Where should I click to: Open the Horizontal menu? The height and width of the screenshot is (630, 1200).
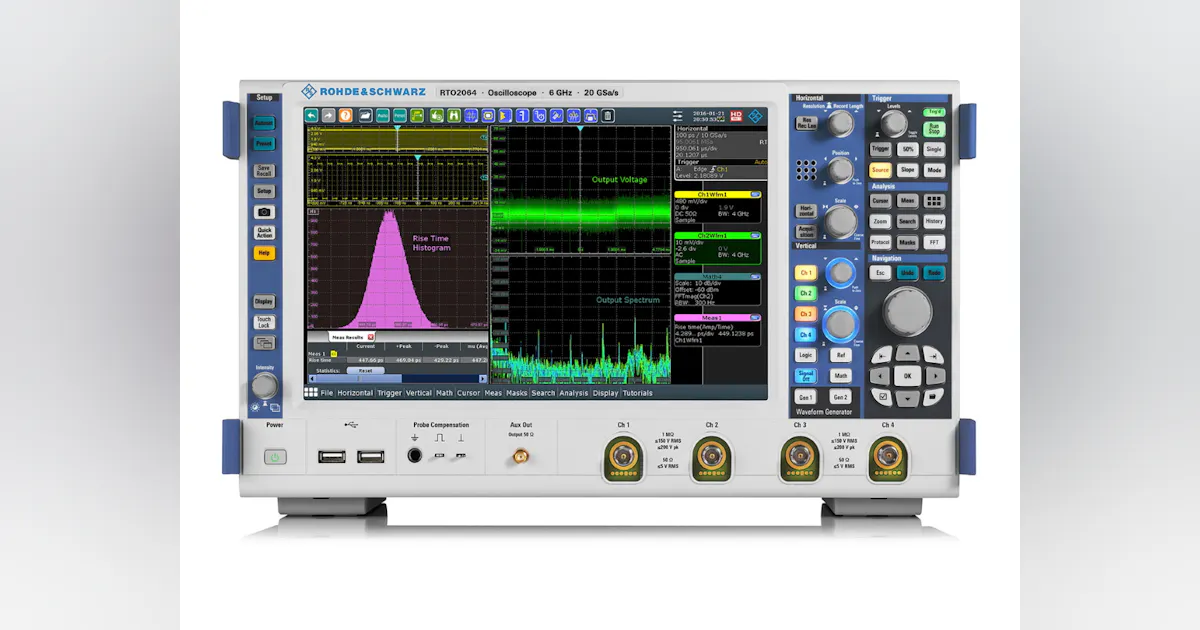(x=355, y=393)
